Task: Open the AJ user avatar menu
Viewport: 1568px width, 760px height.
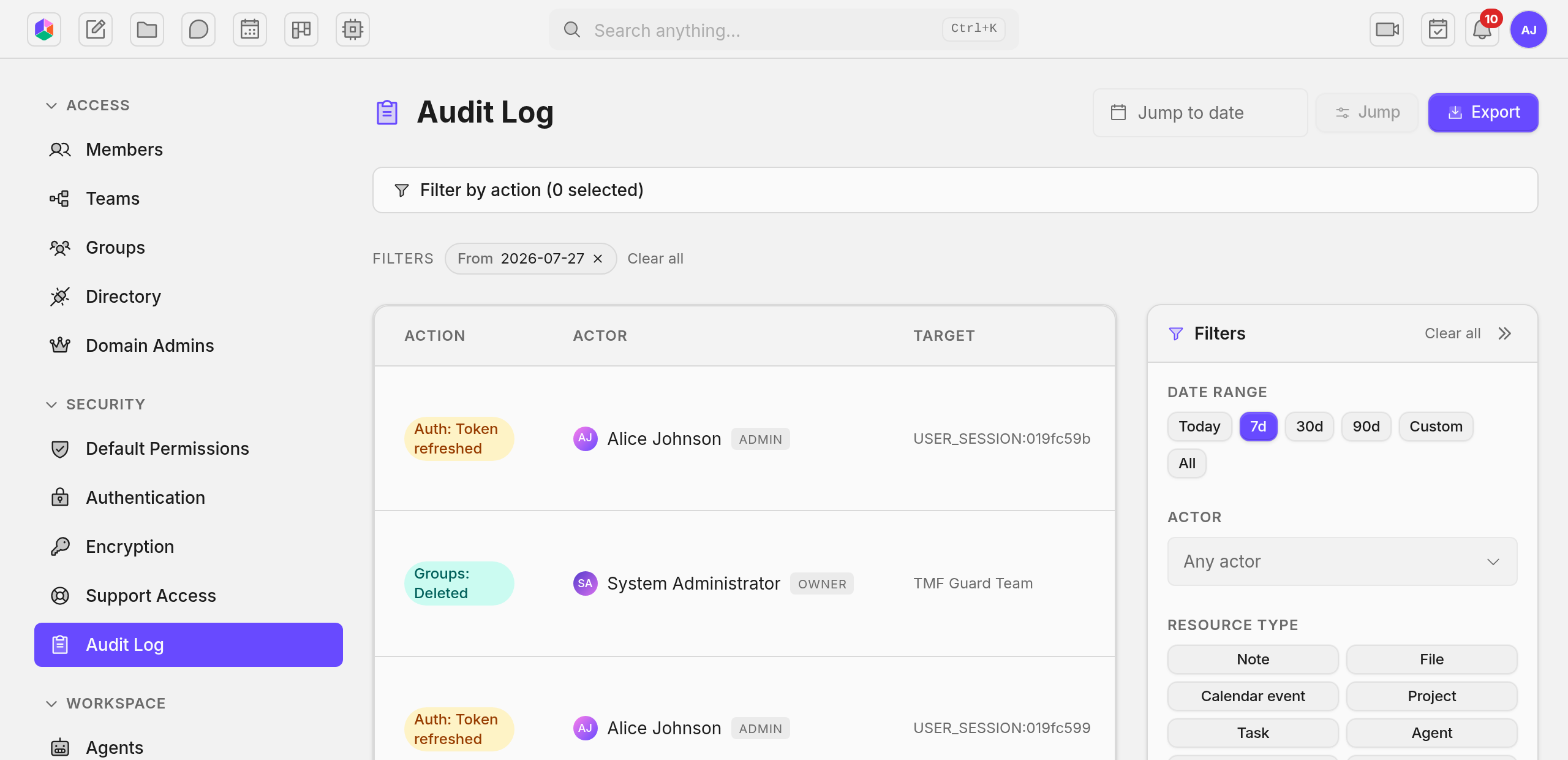Action: pyautogui.click(x=1529, y=29)
